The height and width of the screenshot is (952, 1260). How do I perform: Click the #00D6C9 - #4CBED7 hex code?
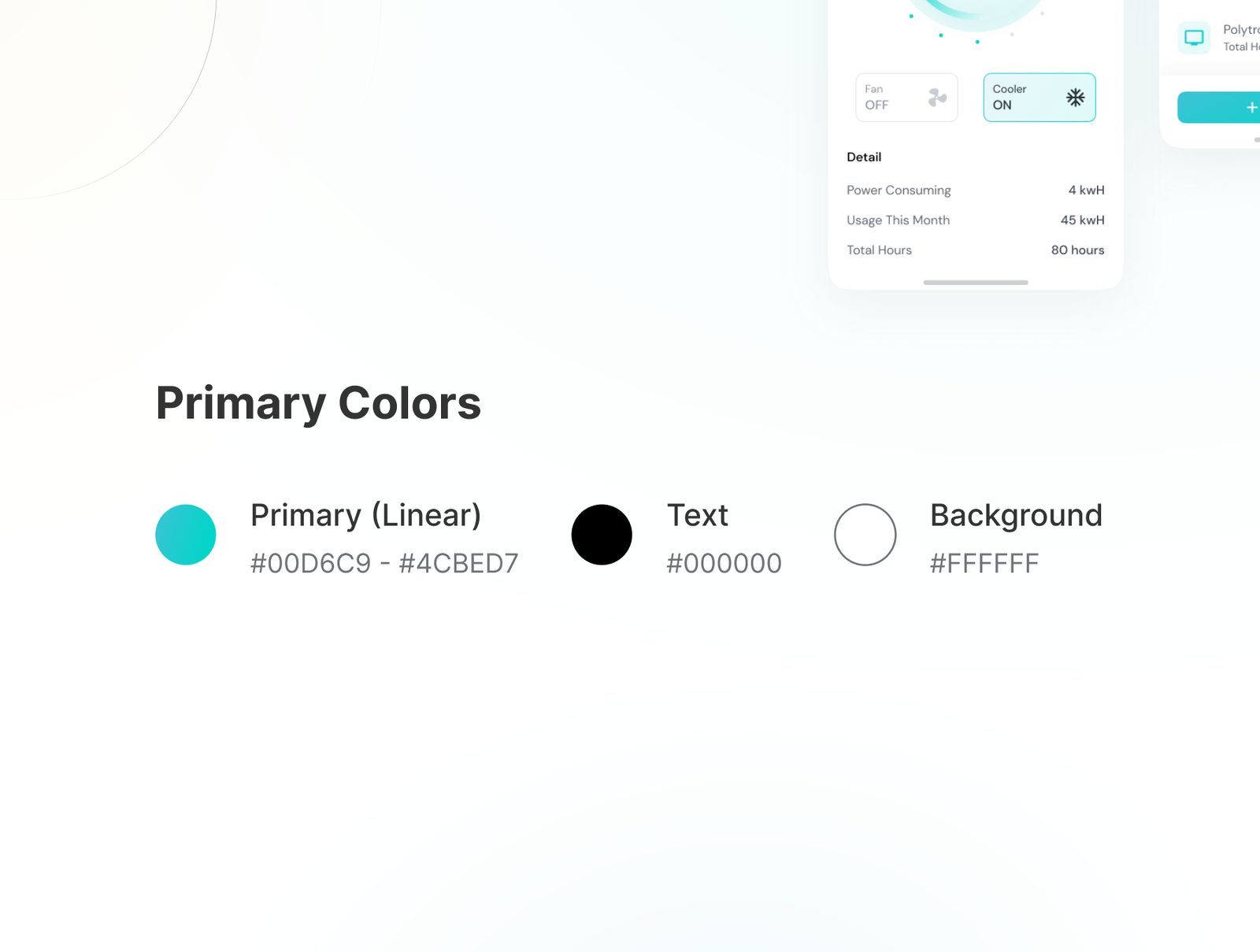384,564
